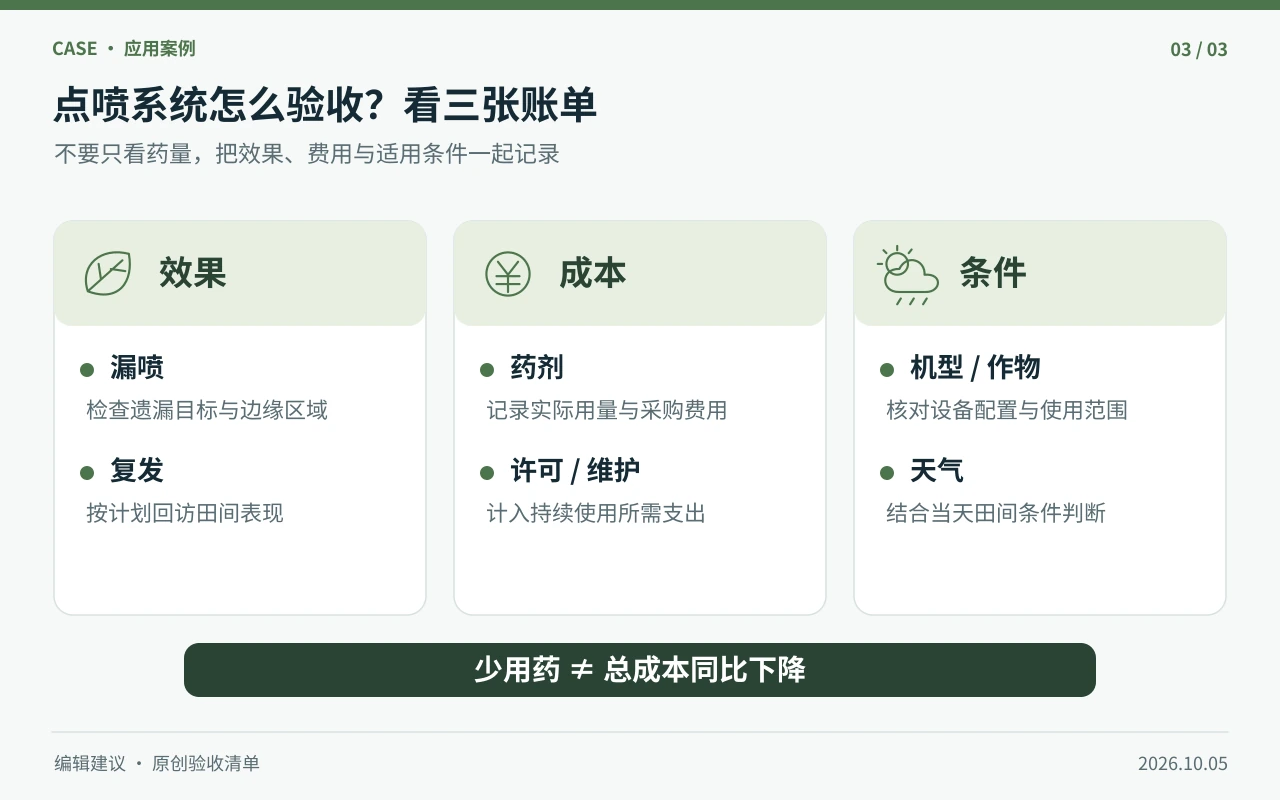Click the 漏喷 bullet title
The width and height of the screenshot is (1280, 800).
(x=137, y=368)
